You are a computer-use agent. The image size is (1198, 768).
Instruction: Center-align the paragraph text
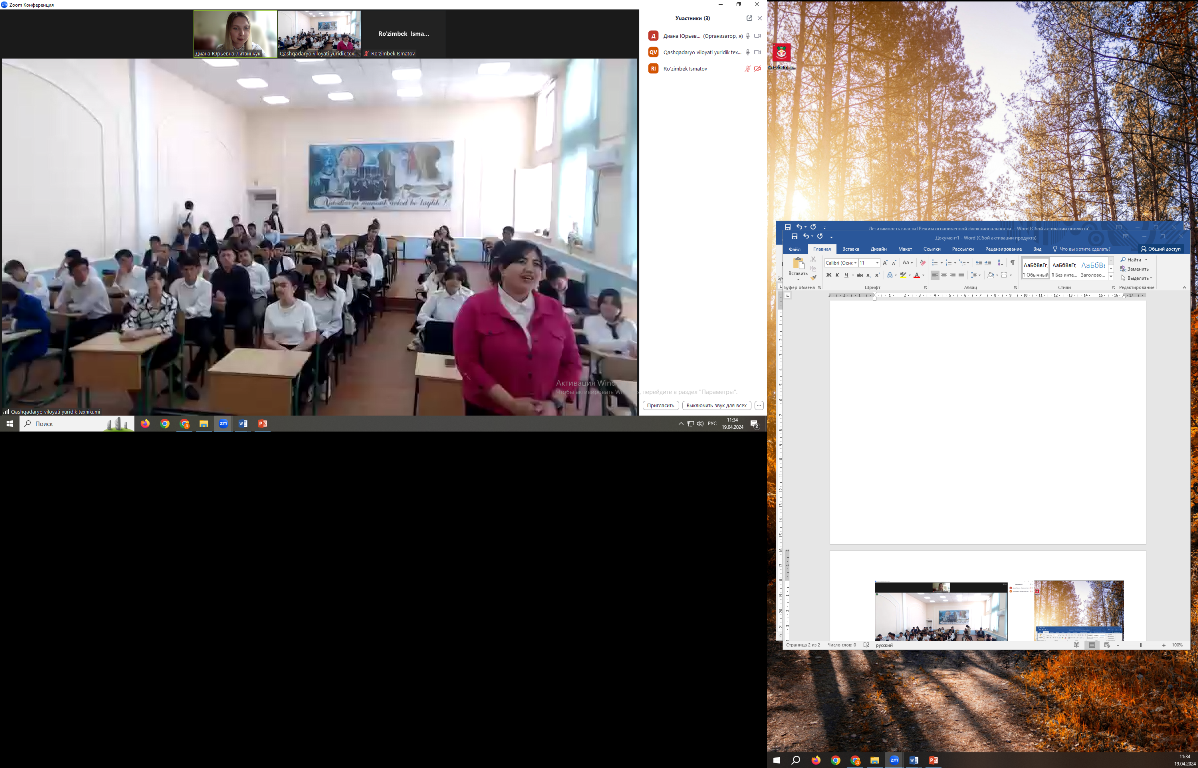[x=946, y=275]
